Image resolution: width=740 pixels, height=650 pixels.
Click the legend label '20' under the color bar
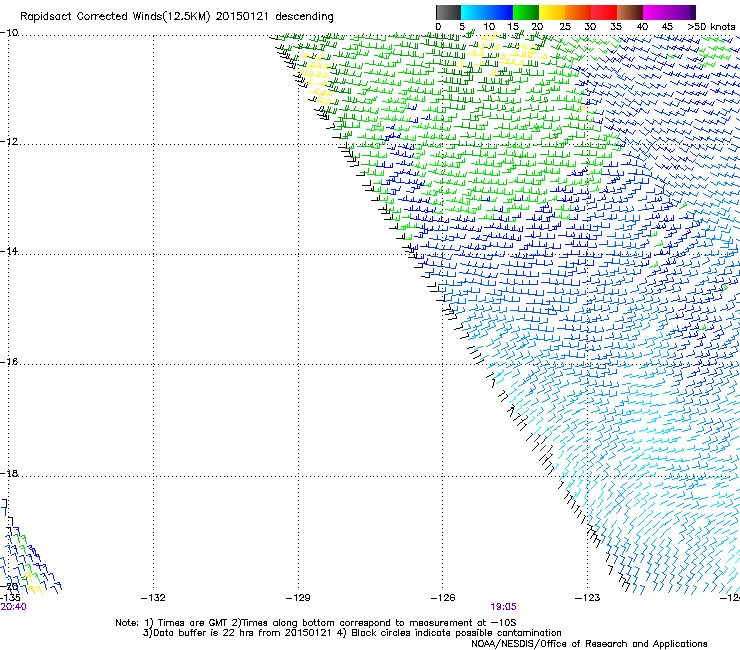537,27
